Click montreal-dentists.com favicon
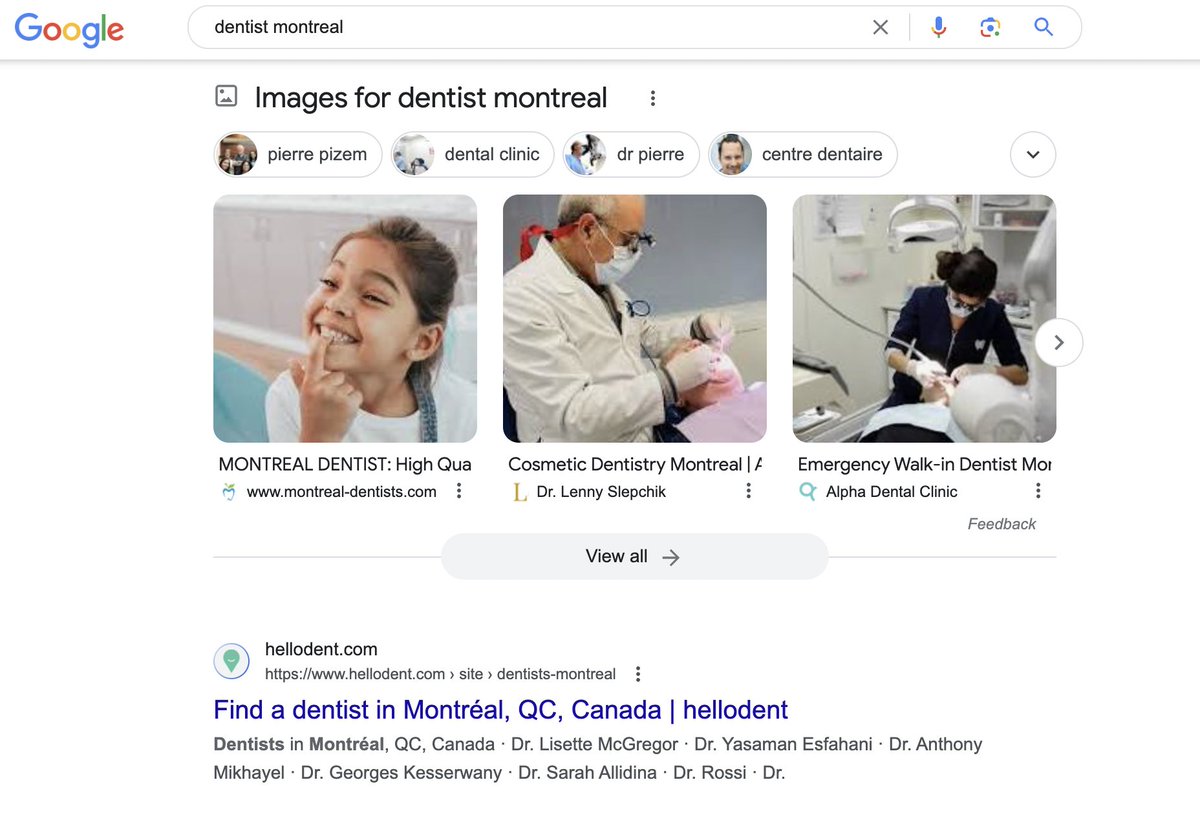 (x=229, y=491)
